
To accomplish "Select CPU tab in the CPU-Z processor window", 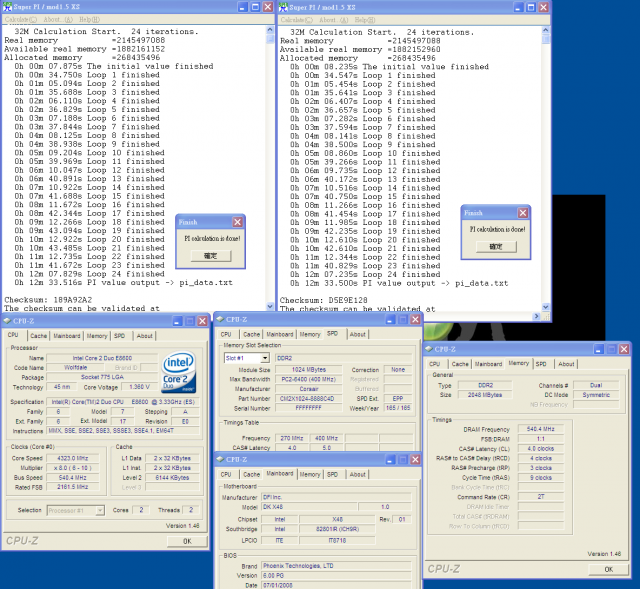I will [13, 335].
